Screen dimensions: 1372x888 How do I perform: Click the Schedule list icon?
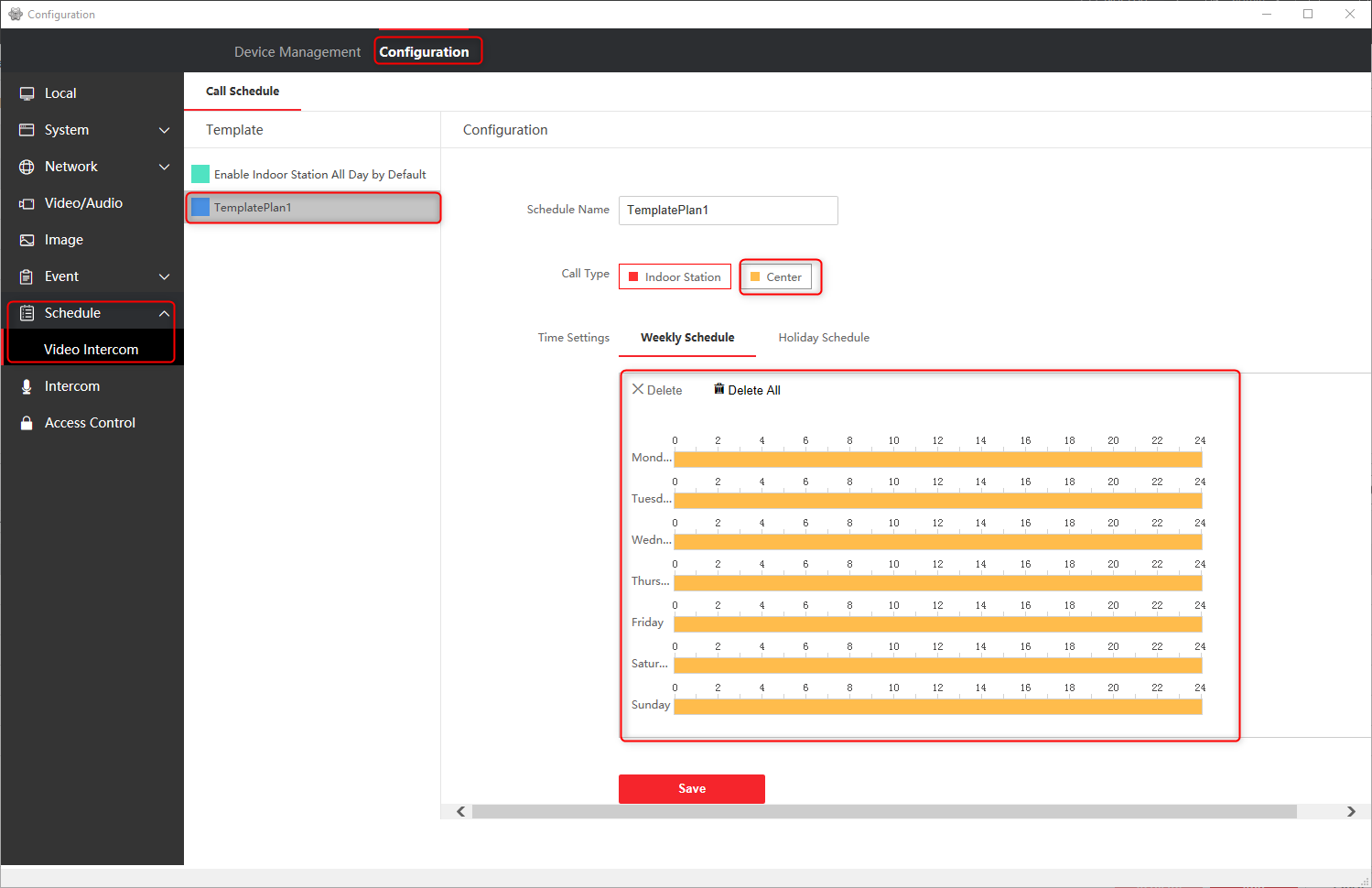click(x=27, y=313)
